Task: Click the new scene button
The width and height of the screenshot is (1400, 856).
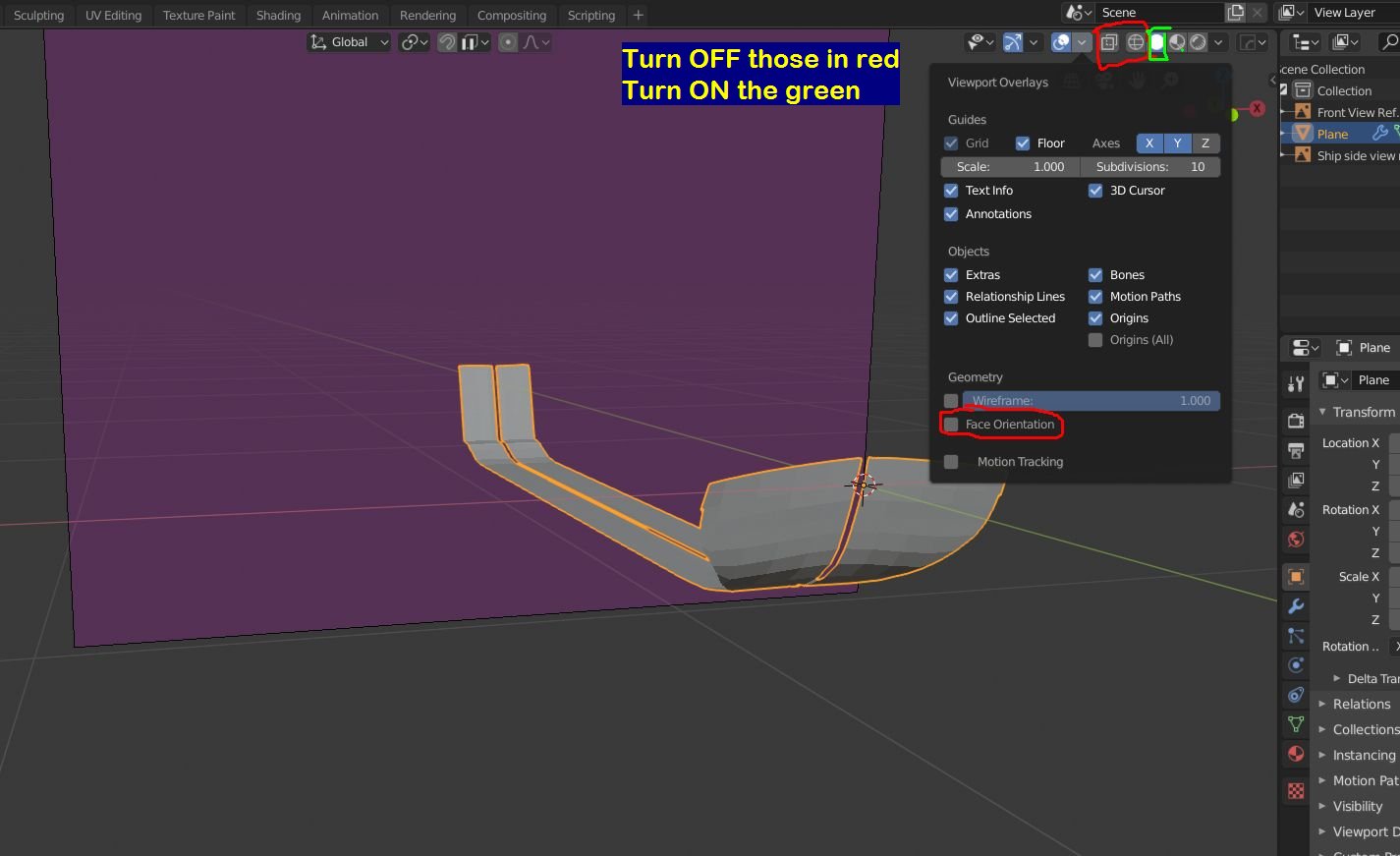Action: (x=1235, y=13)
